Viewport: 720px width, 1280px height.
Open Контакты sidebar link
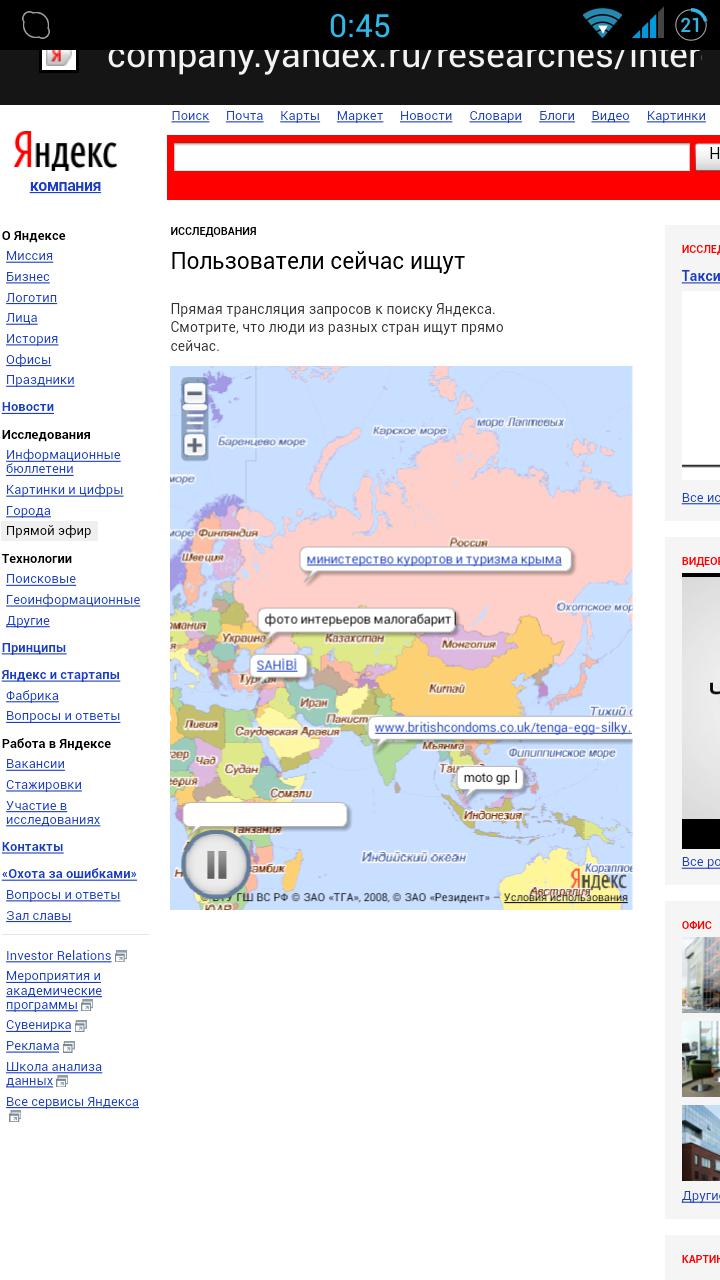tap(32, 847)
